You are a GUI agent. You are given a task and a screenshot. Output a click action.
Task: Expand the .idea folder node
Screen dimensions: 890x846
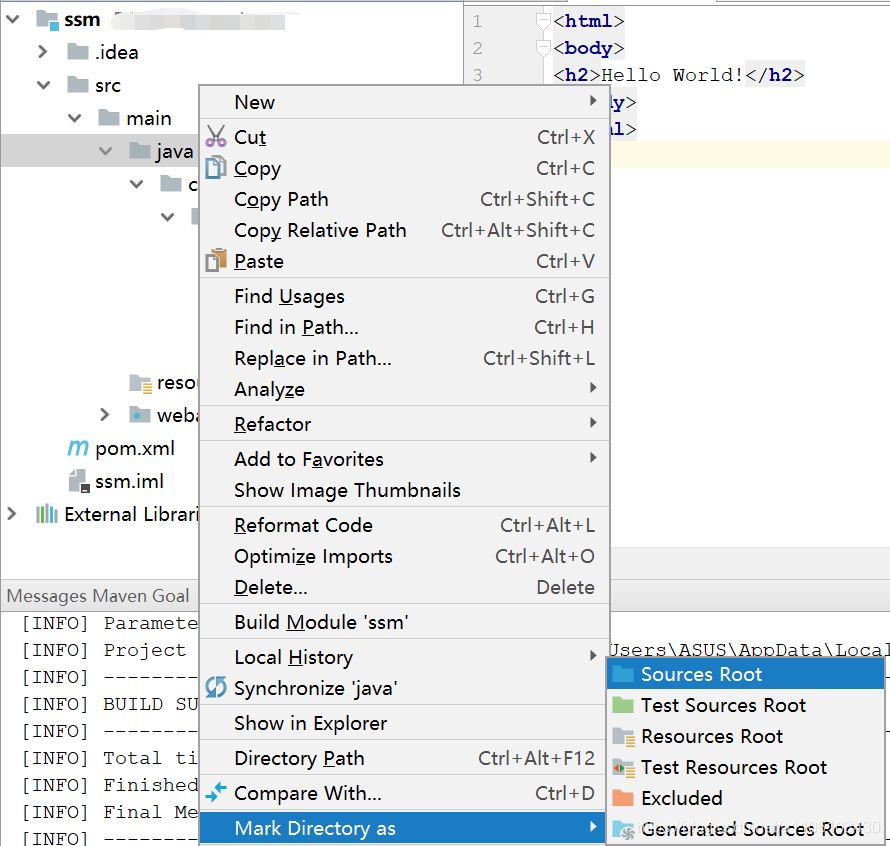(43, 52)
